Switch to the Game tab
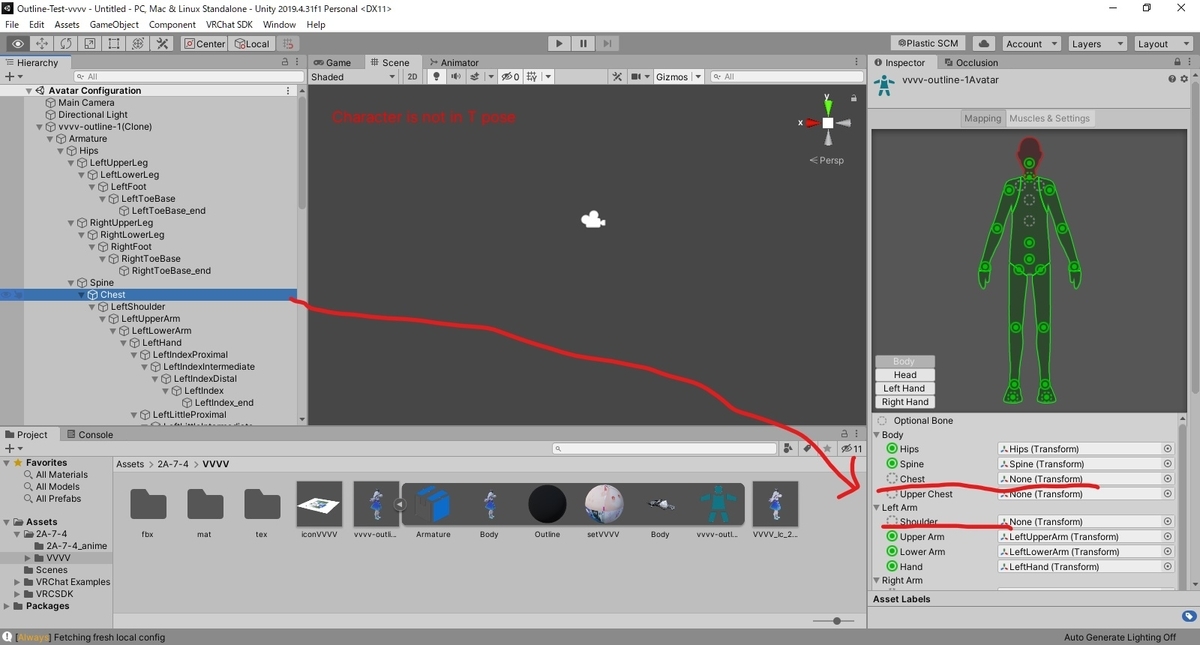 (x=333, y=62)
